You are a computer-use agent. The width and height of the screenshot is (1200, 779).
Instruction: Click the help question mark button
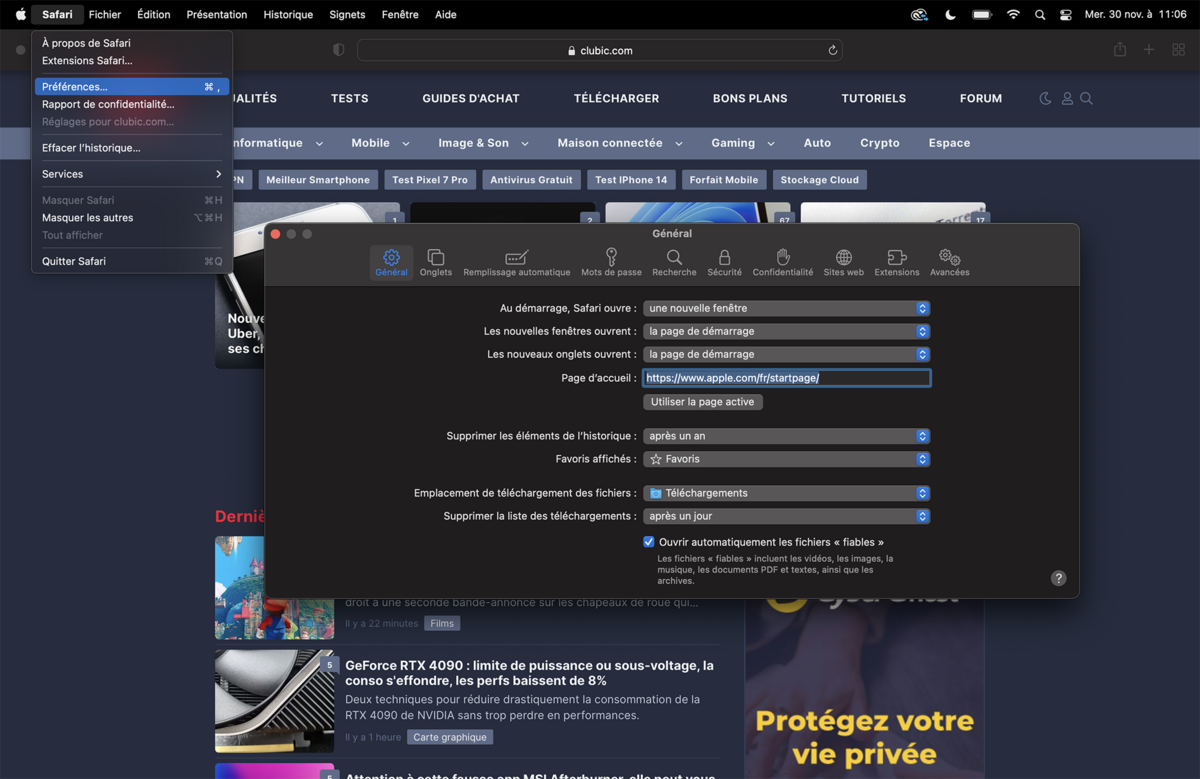tap(1058, 578)
